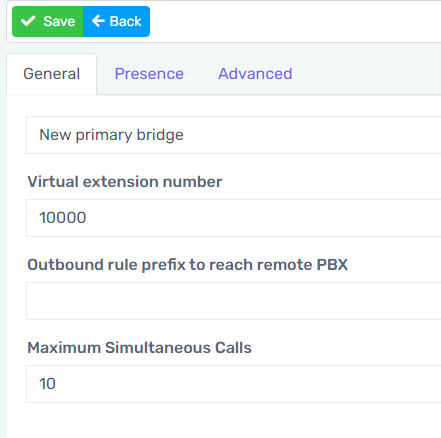Click the 'Maximum Simultaneous Calls' label
The height and width of the screenshot is (438, 441).
click(139, 348)
